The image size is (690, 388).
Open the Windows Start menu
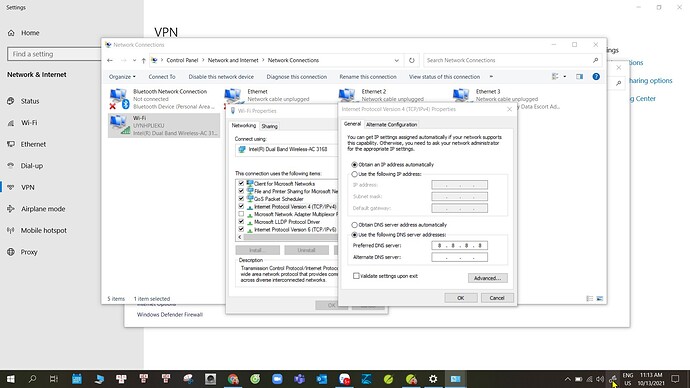[x=11, y=379]
